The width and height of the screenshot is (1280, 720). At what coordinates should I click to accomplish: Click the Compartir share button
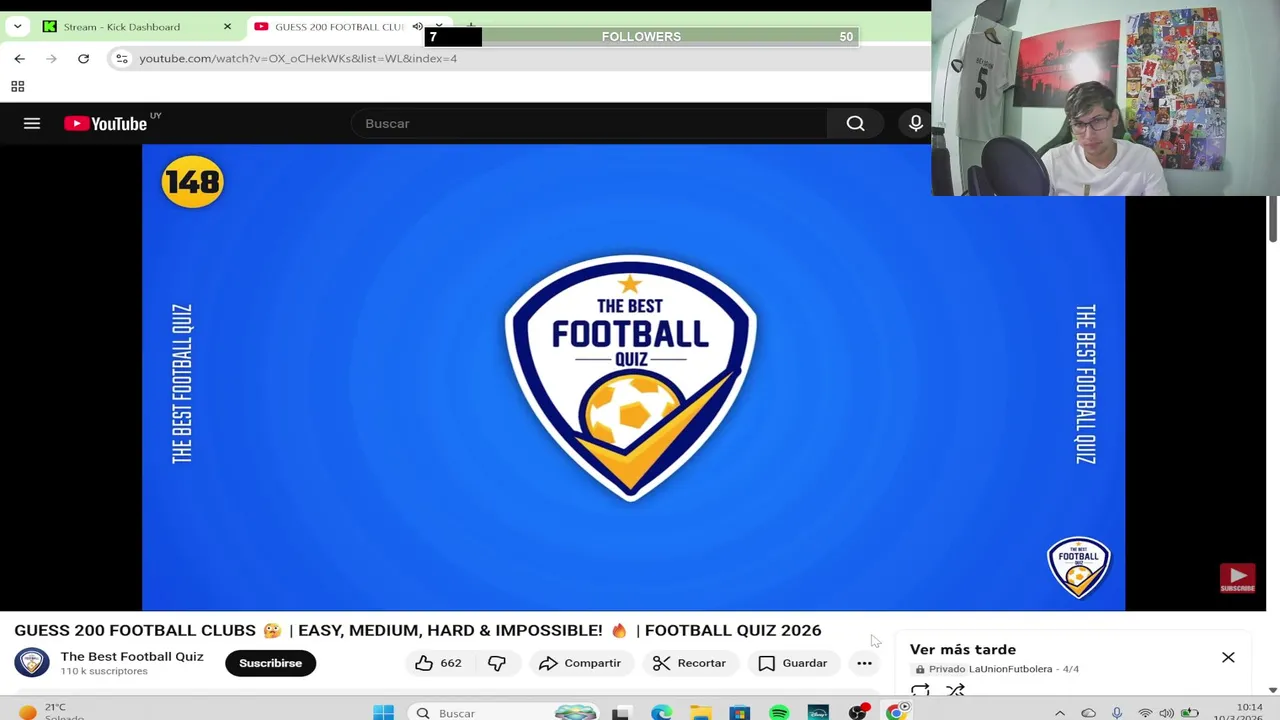(580, 663)
